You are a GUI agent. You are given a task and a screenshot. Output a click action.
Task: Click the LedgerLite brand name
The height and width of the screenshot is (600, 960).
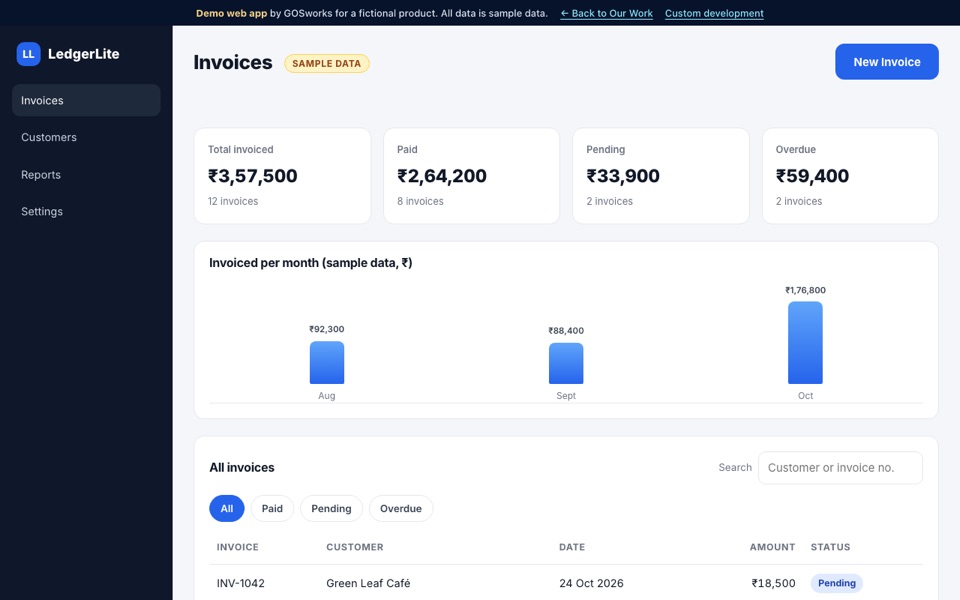83,54
